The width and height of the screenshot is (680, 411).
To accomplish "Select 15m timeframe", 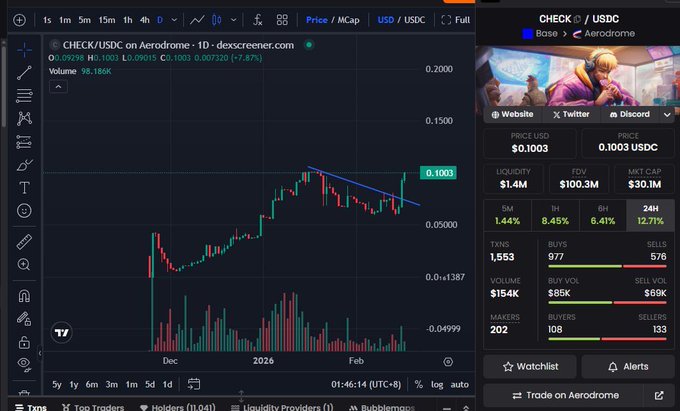I will (107, 20).
